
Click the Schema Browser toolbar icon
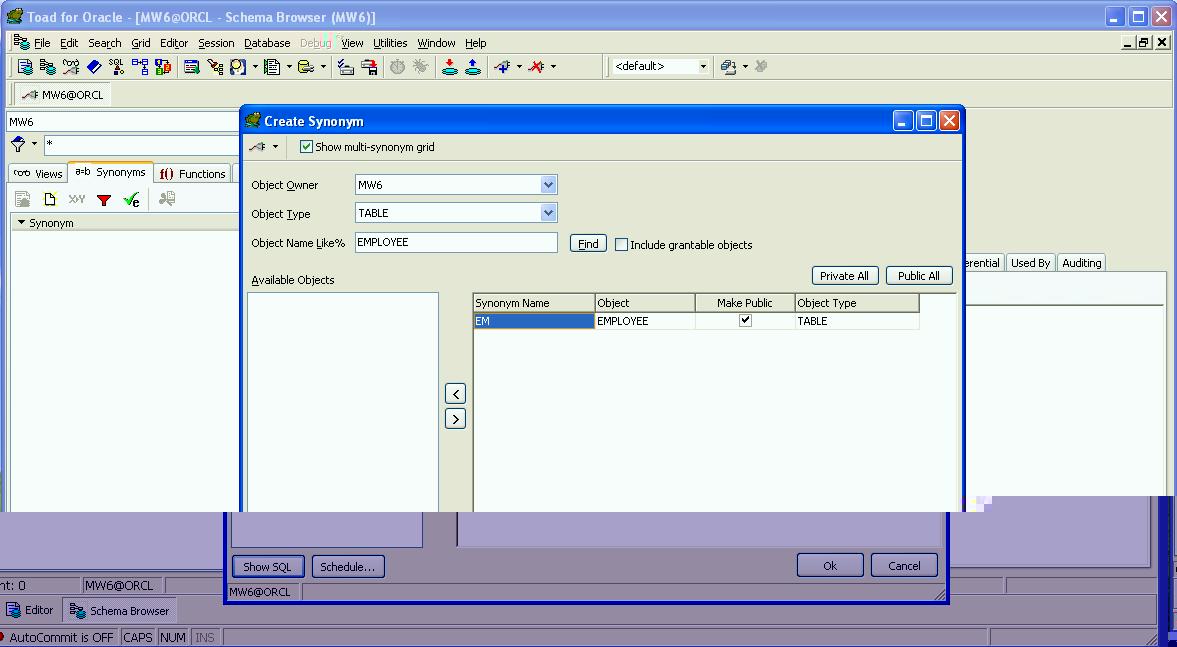(46, 66)
